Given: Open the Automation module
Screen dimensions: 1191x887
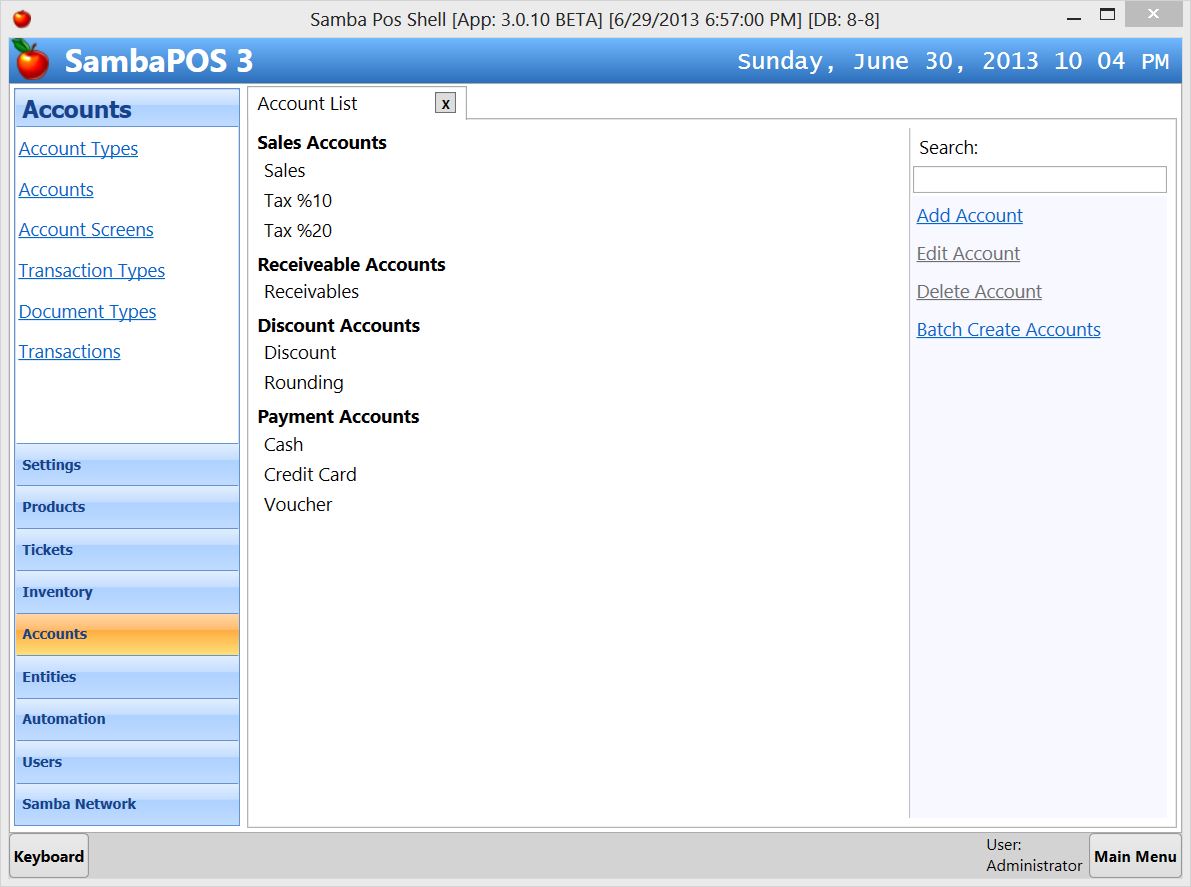Looking at the screenshot, I should click(x=127, y=719).
